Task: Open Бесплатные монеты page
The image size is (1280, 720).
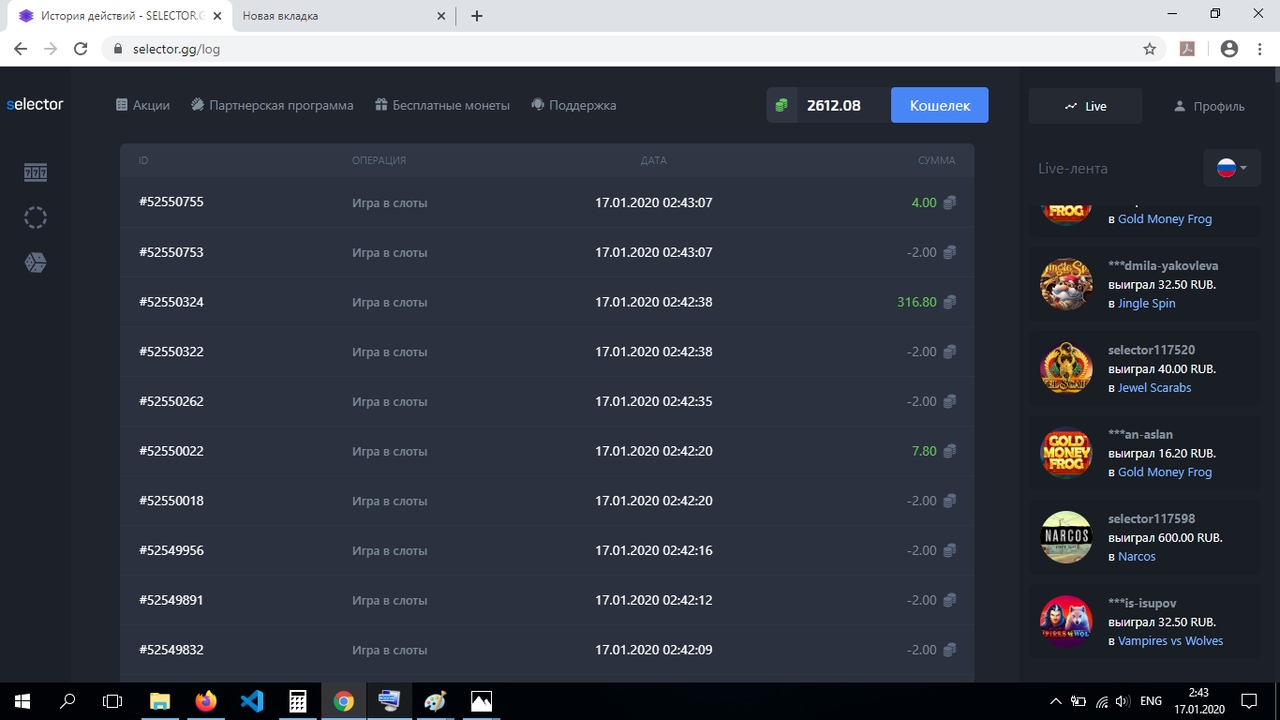Action: 442,105
